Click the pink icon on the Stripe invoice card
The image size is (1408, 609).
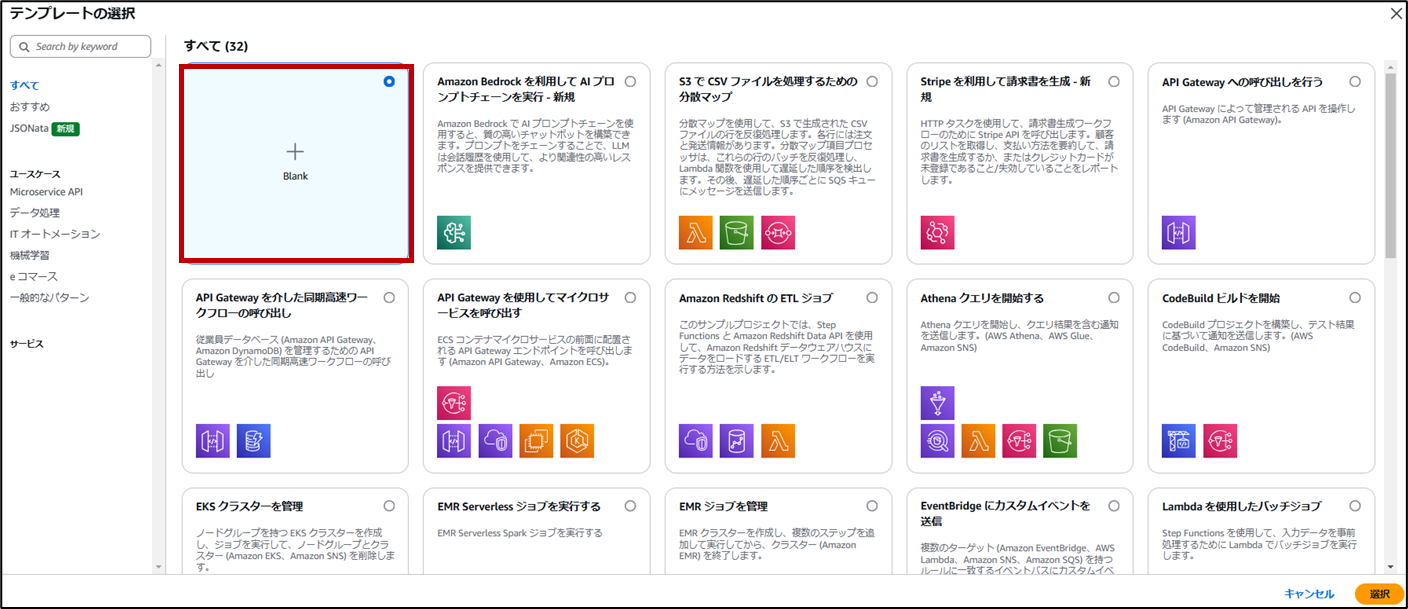pos(938,232)
